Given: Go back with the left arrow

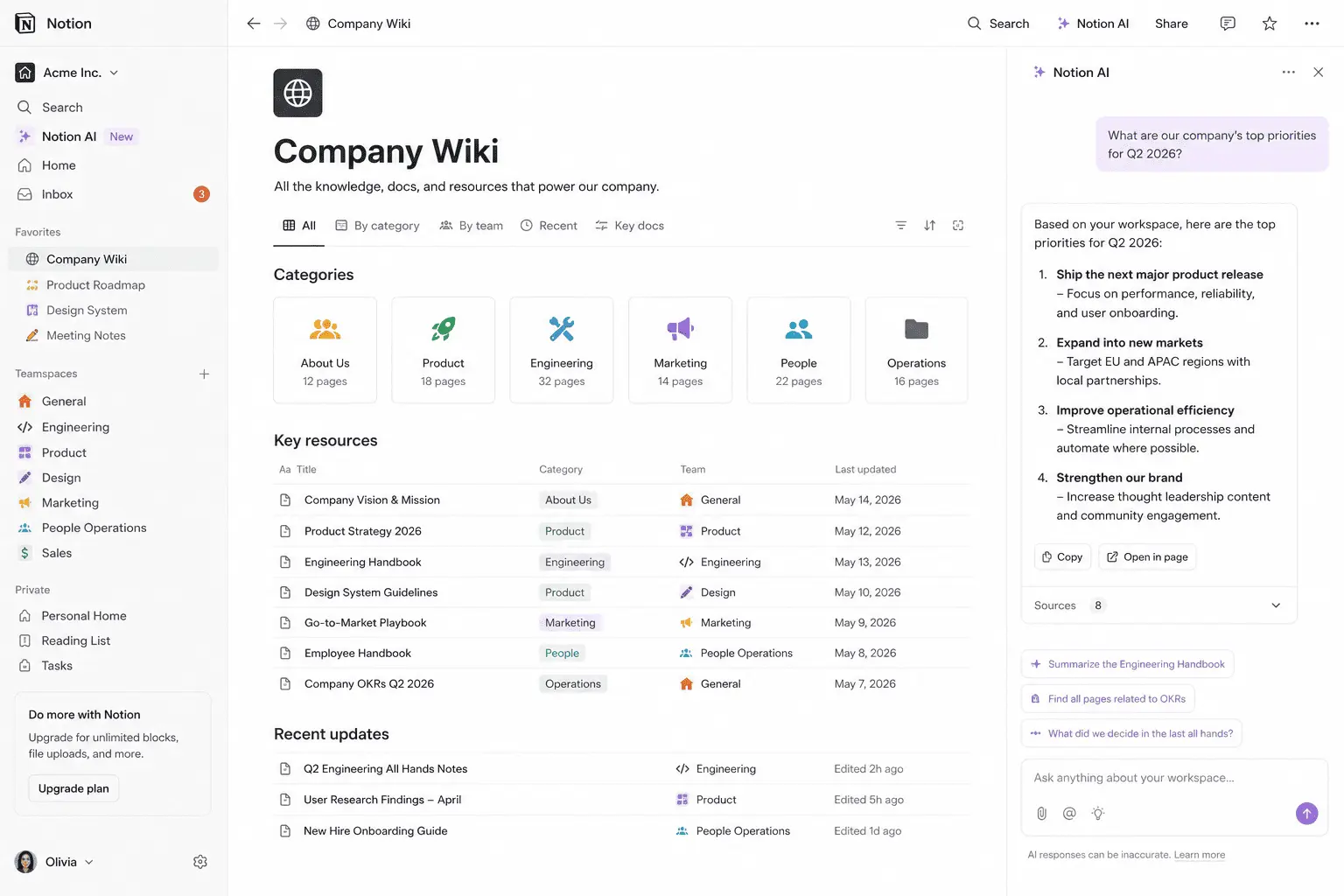Looking at the screenshot, I should coord(253,24).
